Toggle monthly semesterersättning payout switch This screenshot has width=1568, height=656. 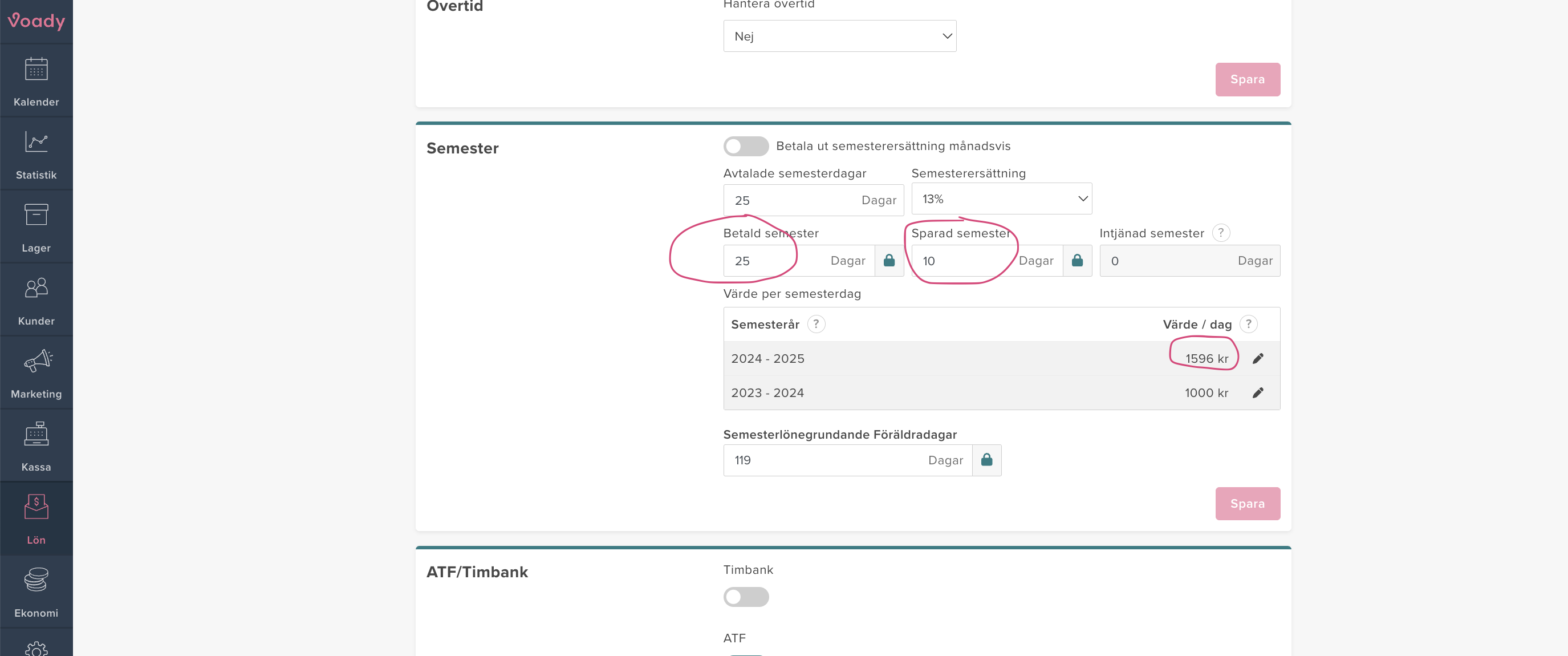(x=746, y=146)
